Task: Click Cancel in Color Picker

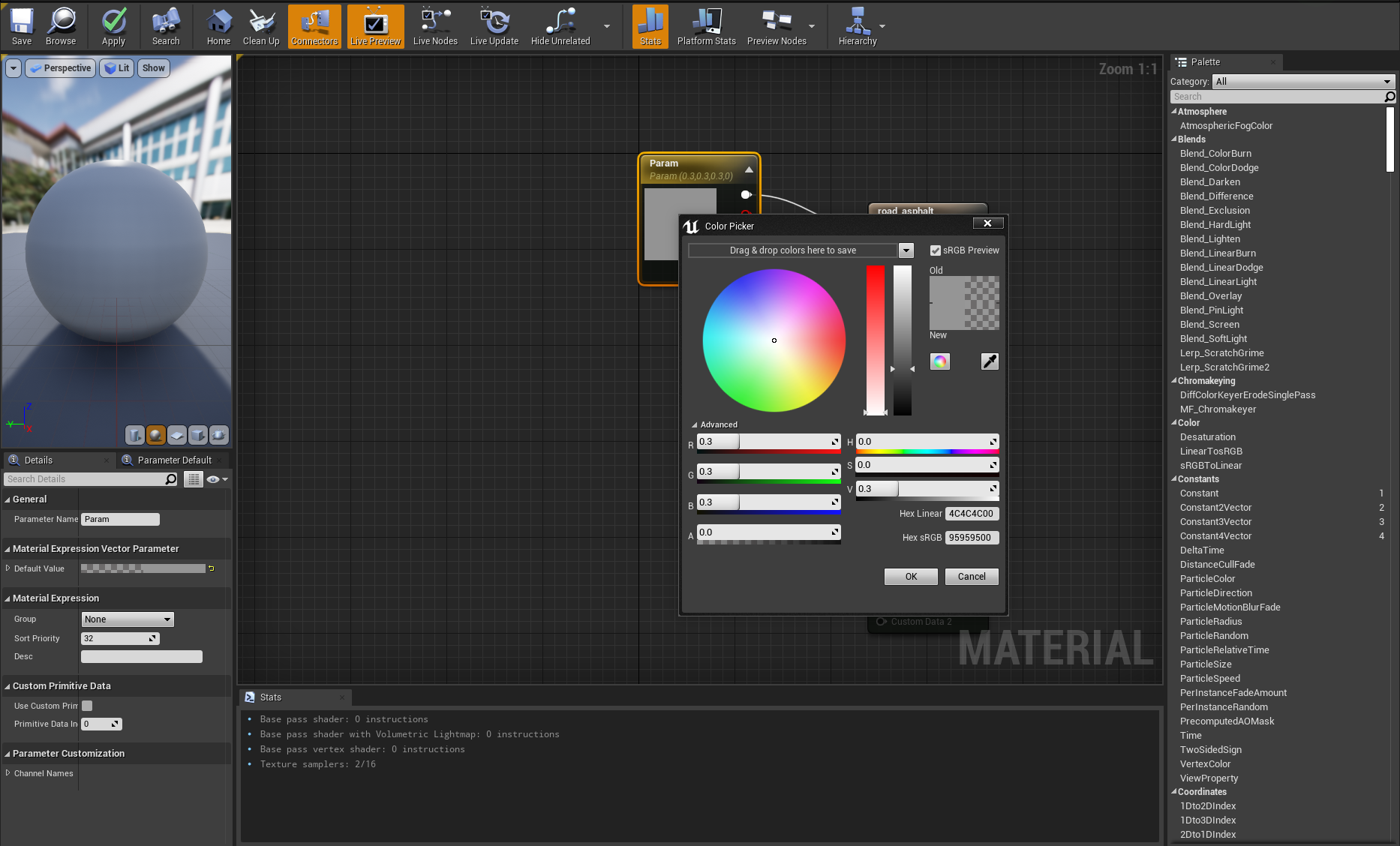Action: (x=972, y=577)
